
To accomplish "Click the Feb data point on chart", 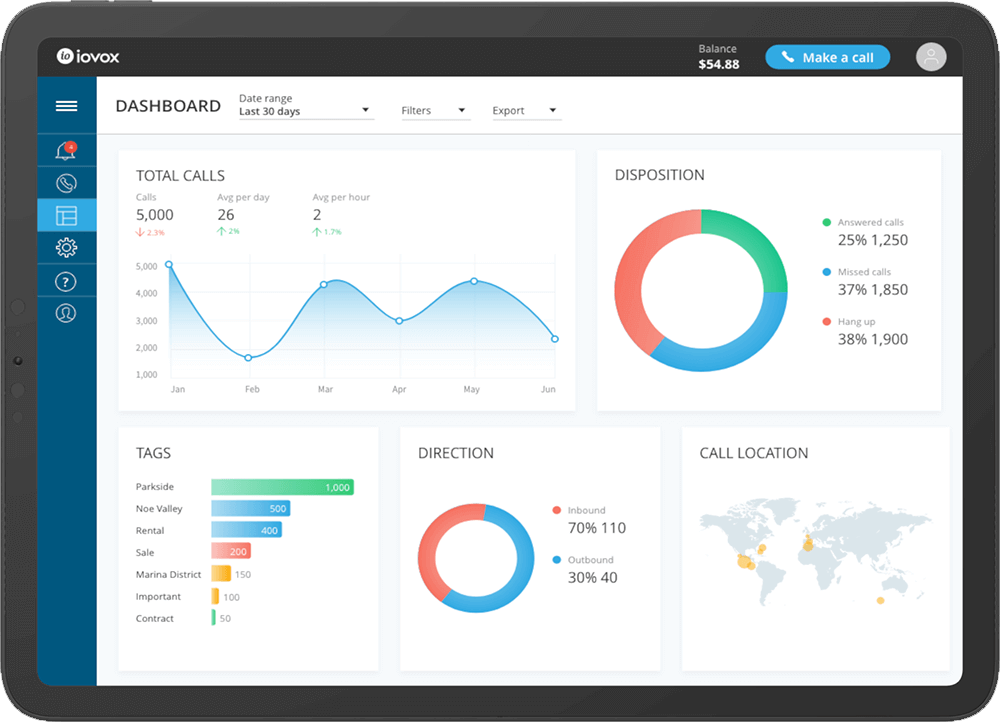I will [249, 357].
